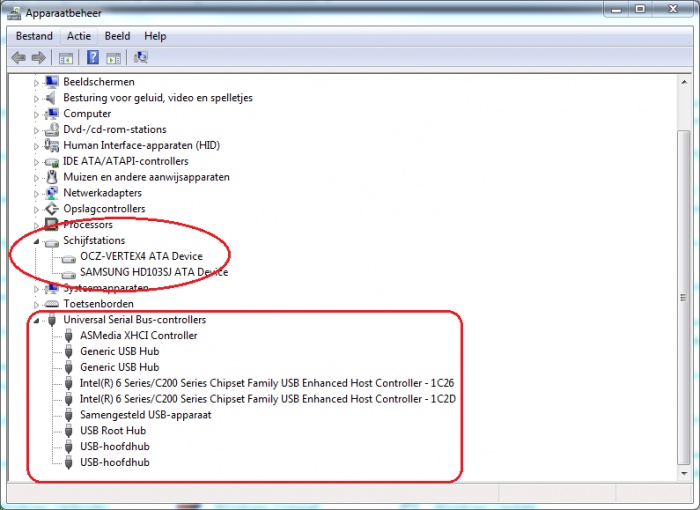
Task: Click the speaker icon for Besturing voor geluid
Action: coord(51,98)
